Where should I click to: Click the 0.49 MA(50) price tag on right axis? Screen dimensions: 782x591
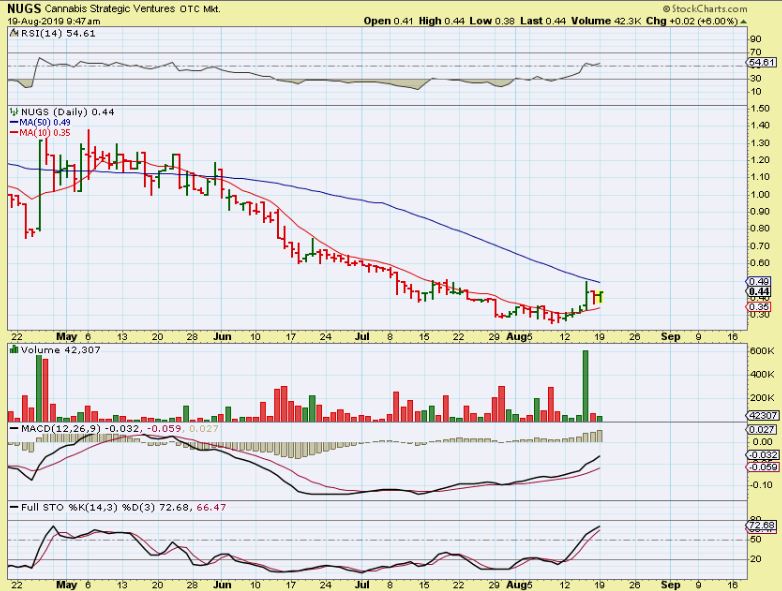tap(760, 282)
